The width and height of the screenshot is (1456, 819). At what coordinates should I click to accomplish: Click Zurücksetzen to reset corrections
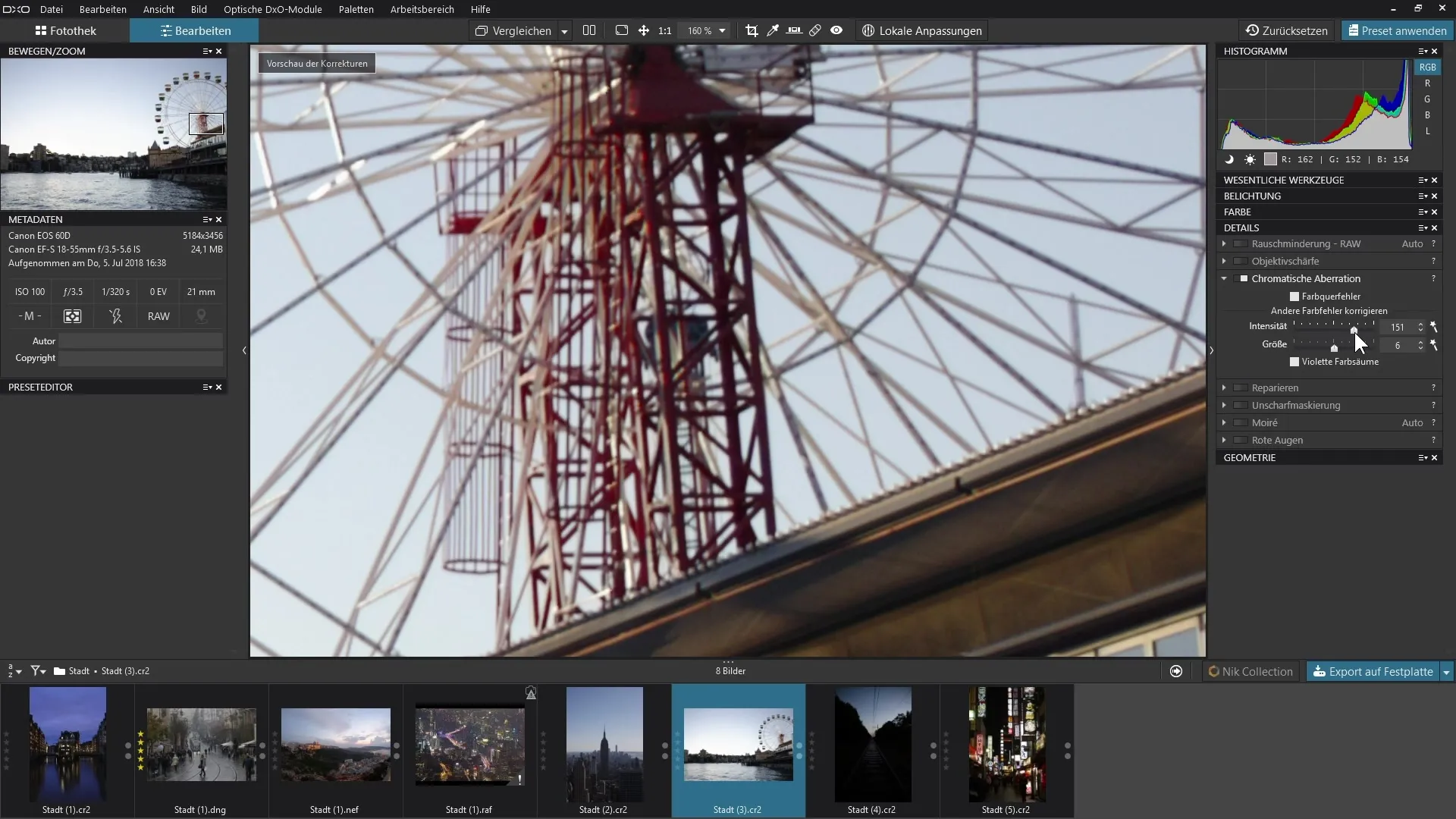pyautogui.click(x=1287, y=30)
